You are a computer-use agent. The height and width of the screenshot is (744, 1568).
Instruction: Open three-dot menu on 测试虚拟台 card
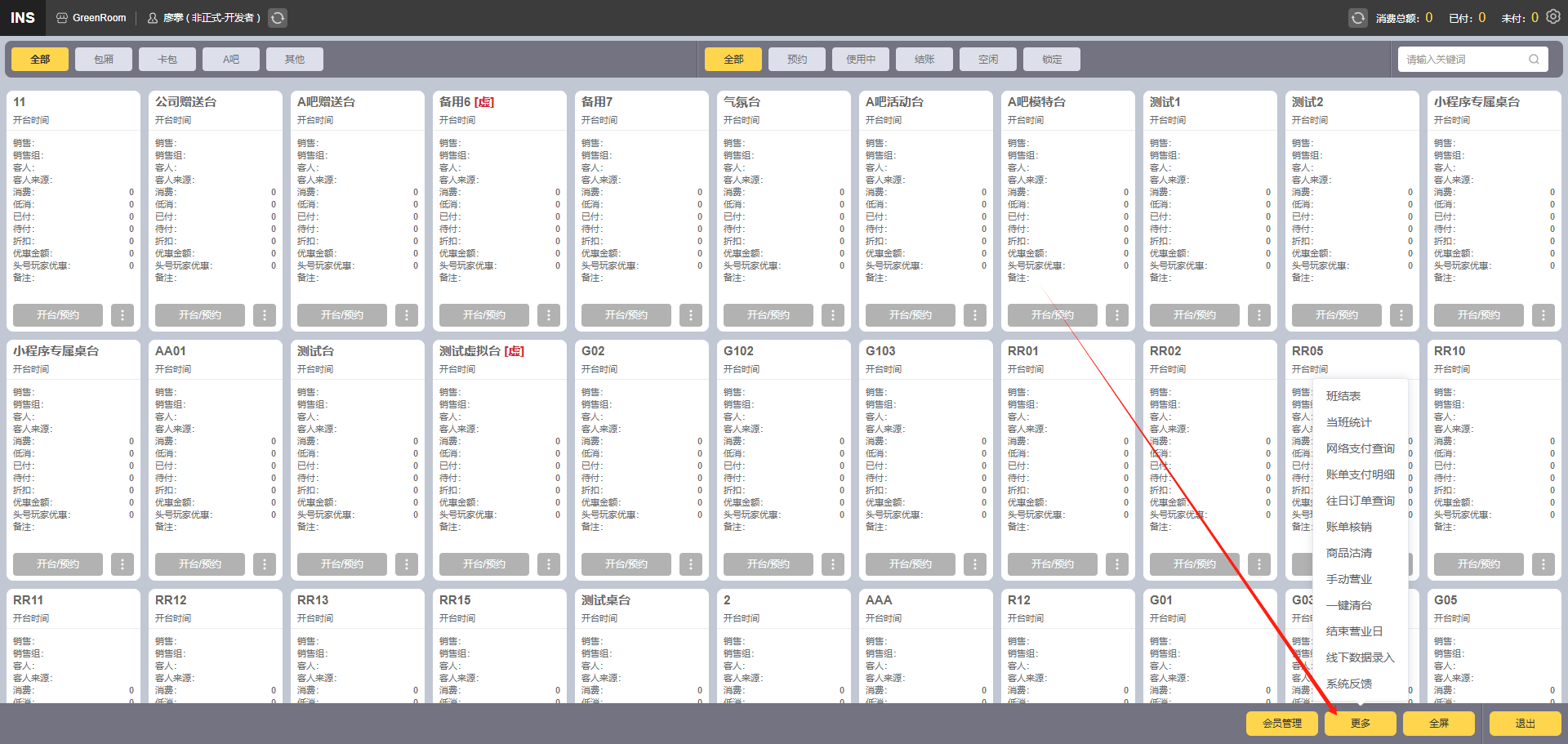[549, 564]
